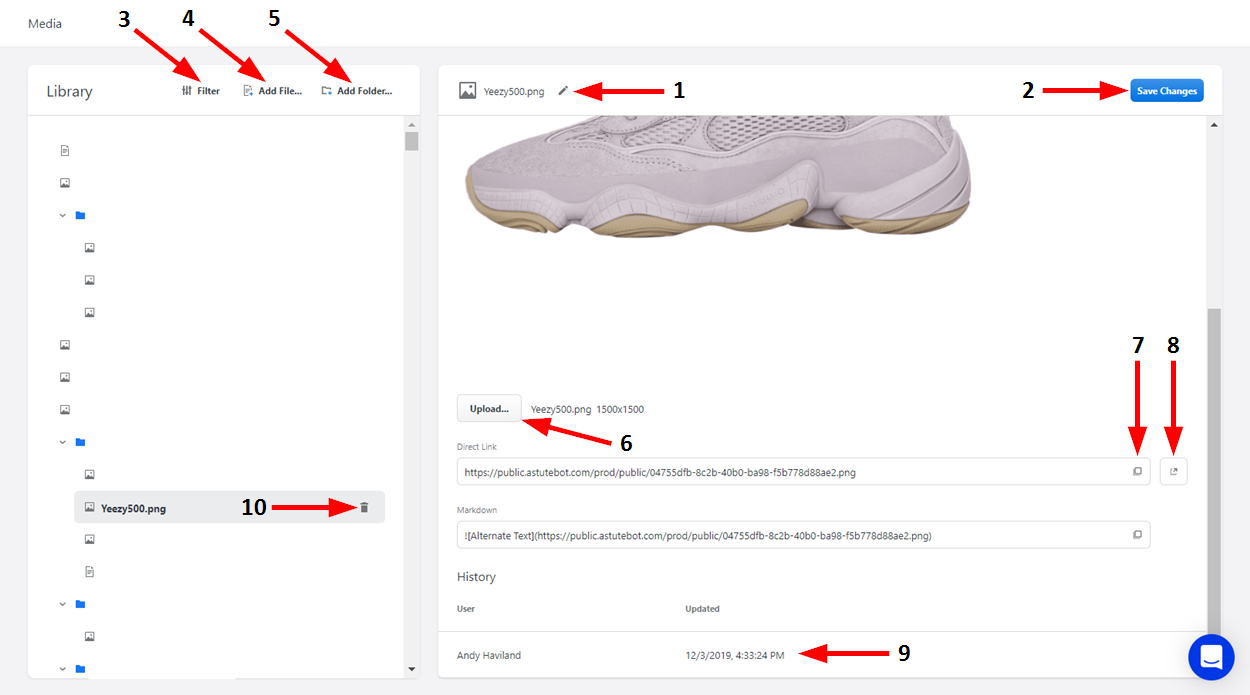Click the pencil icon to rename Yeezy500.png
This screenshot has width=1250, height=695.
563,91
